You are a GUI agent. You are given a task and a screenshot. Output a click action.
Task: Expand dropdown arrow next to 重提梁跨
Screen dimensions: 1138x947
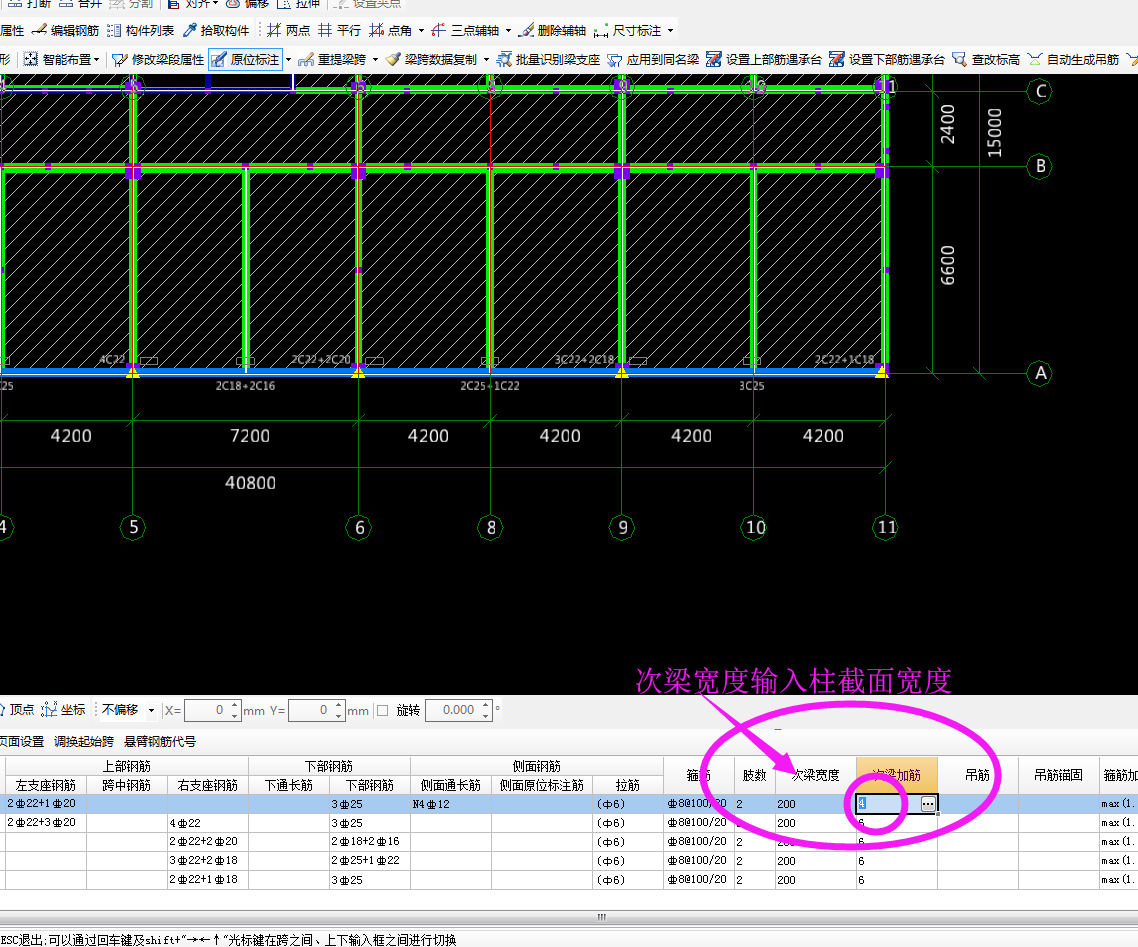(375, 60)
